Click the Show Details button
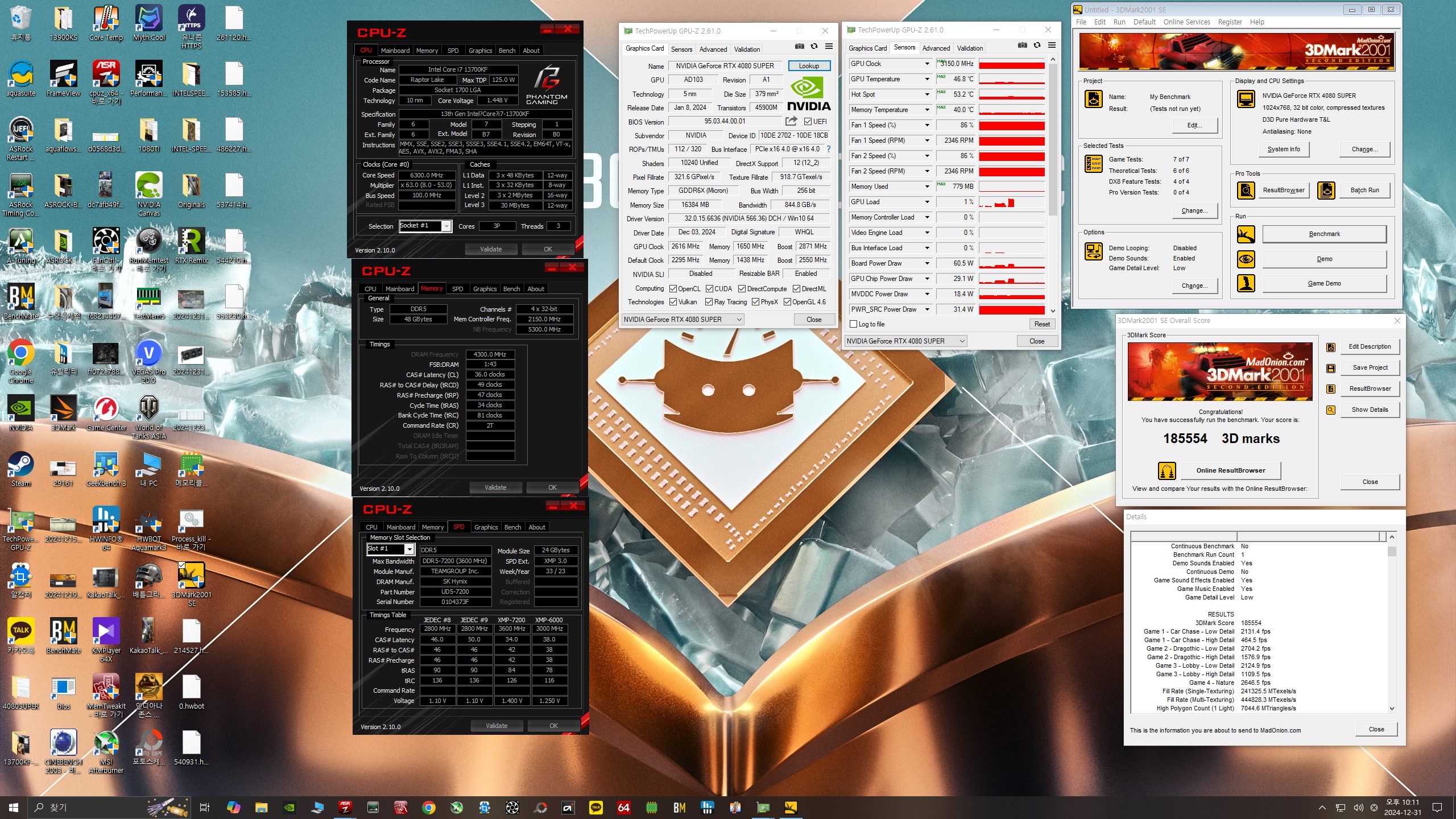 pyautogui.click(x=1370, y=409)
